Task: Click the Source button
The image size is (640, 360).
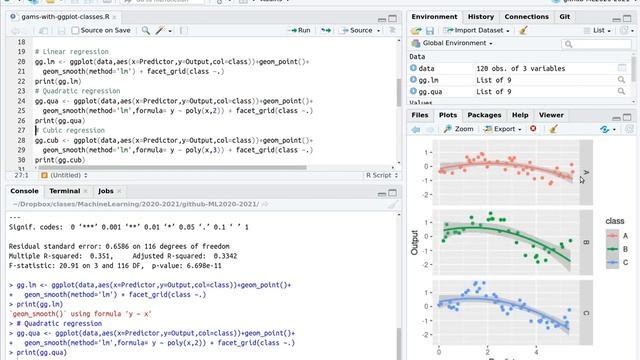Action: pos(357,30)
